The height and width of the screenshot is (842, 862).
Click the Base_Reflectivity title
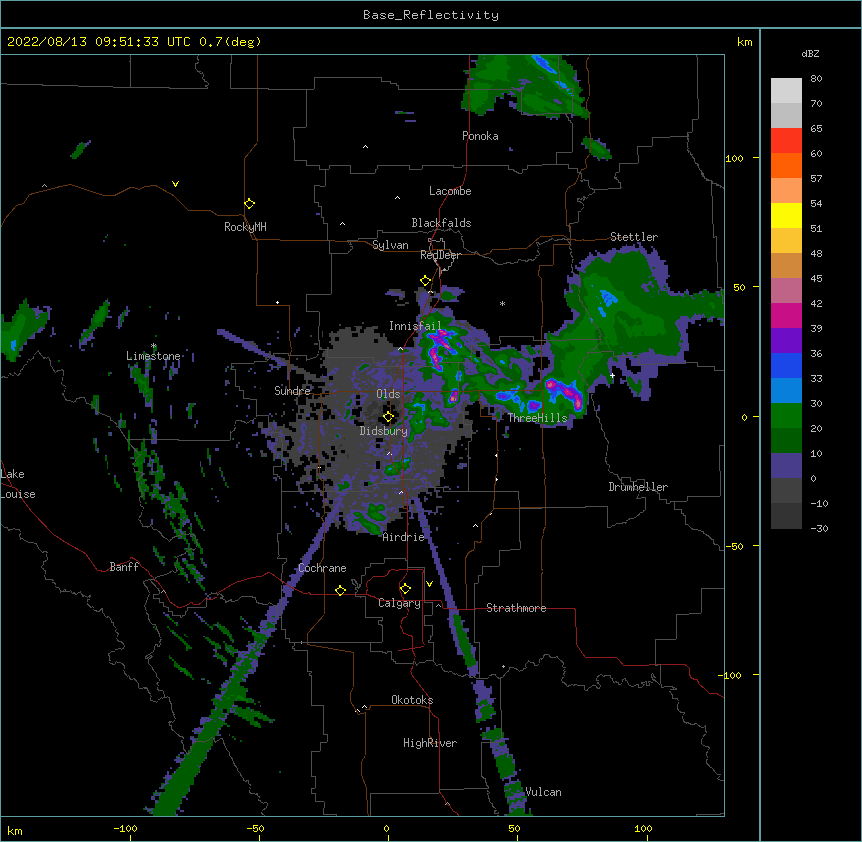click(x=431, y=15)
